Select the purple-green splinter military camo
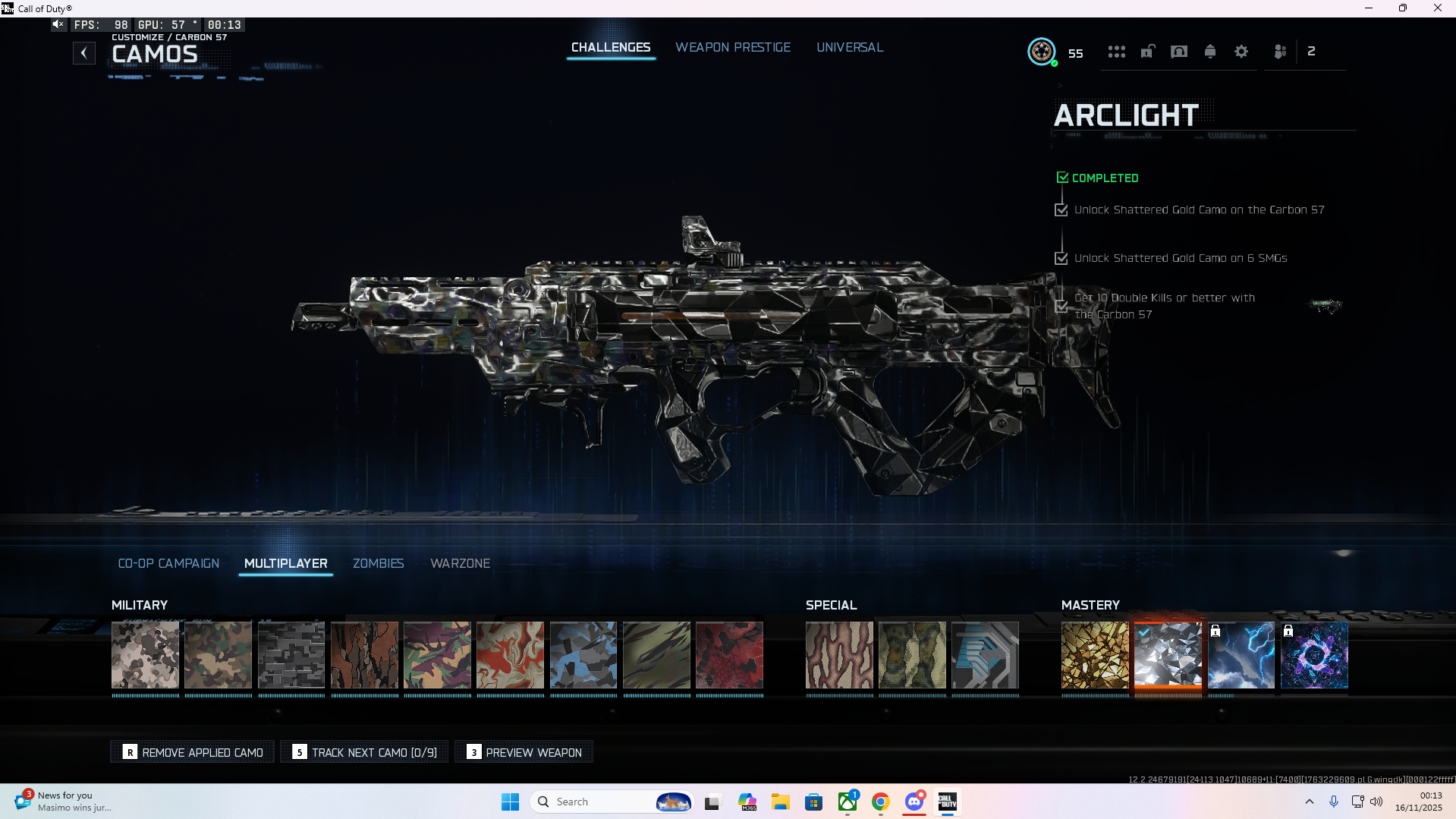 tap(437, 655)
